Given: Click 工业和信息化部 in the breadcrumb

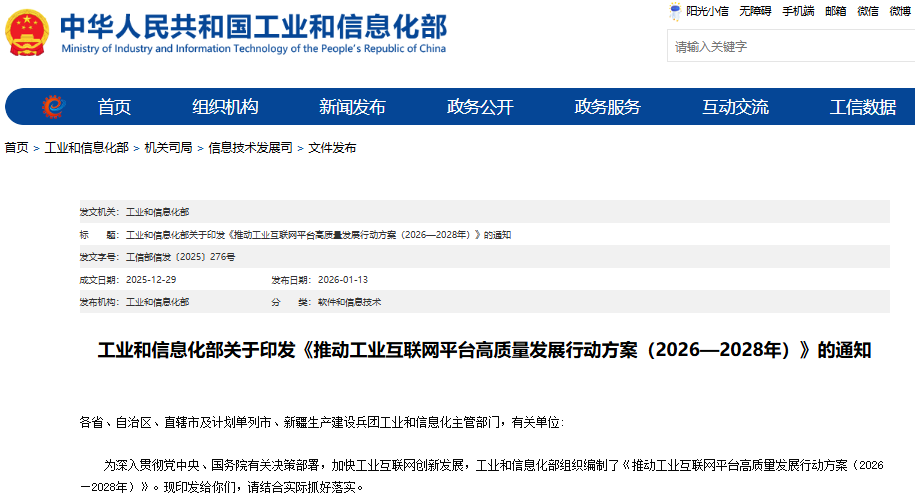Looking at the screenshot, I should click(86, 148).
